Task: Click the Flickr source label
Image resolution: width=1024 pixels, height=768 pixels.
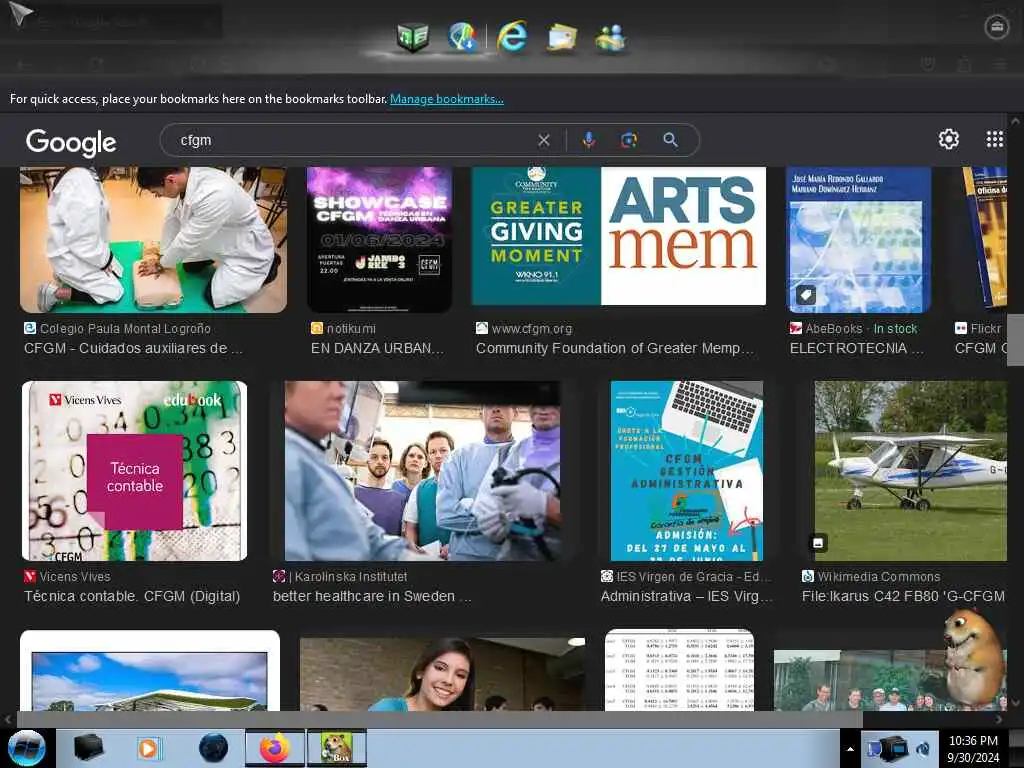Action: (978, 328)
